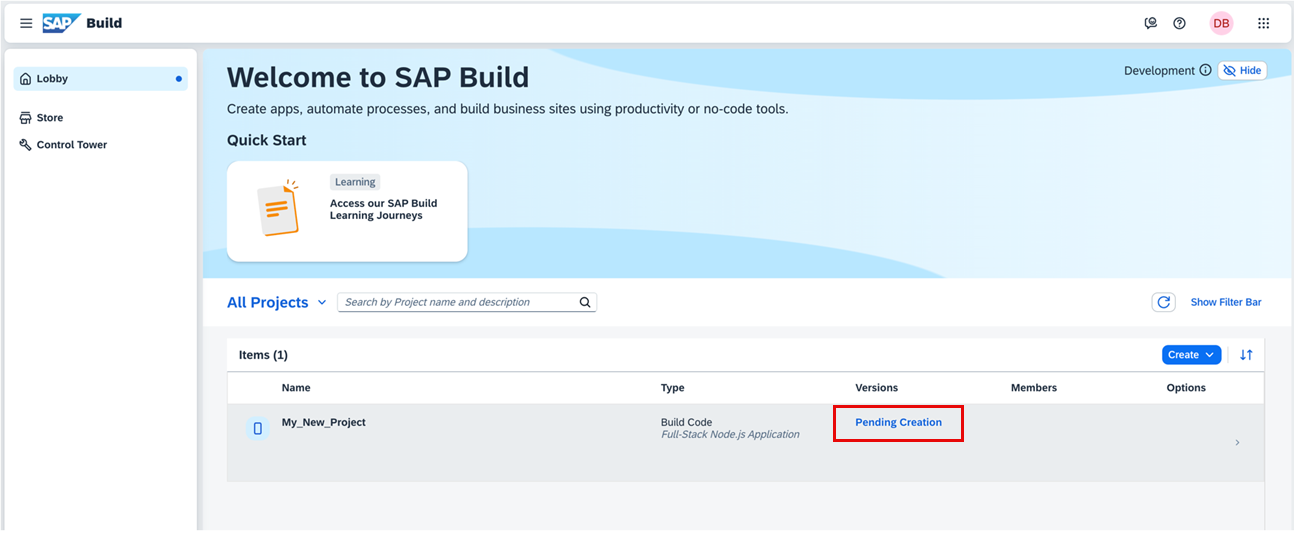Click the Type column header
Image resolution: width=1294 pixels, height=540 pixels.
(x=673, y=388)
